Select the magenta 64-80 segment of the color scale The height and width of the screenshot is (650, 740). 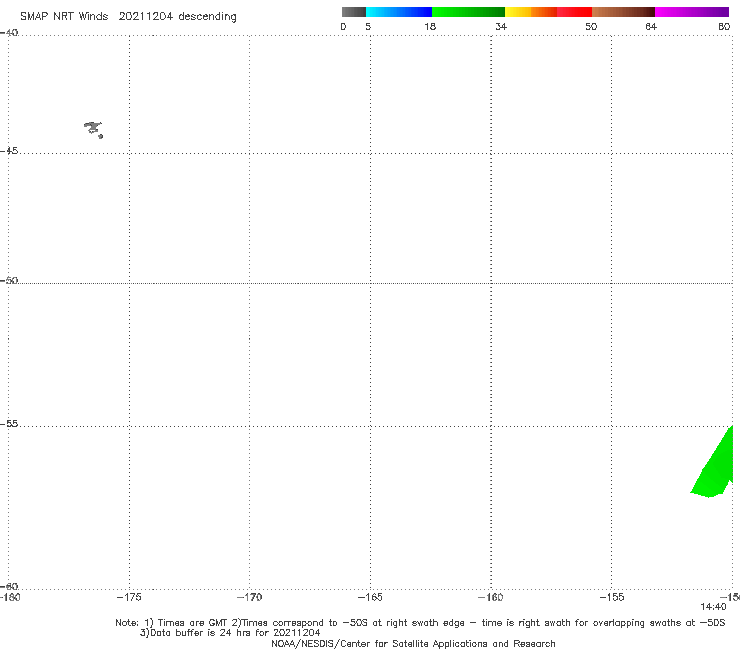coord(692,12)
